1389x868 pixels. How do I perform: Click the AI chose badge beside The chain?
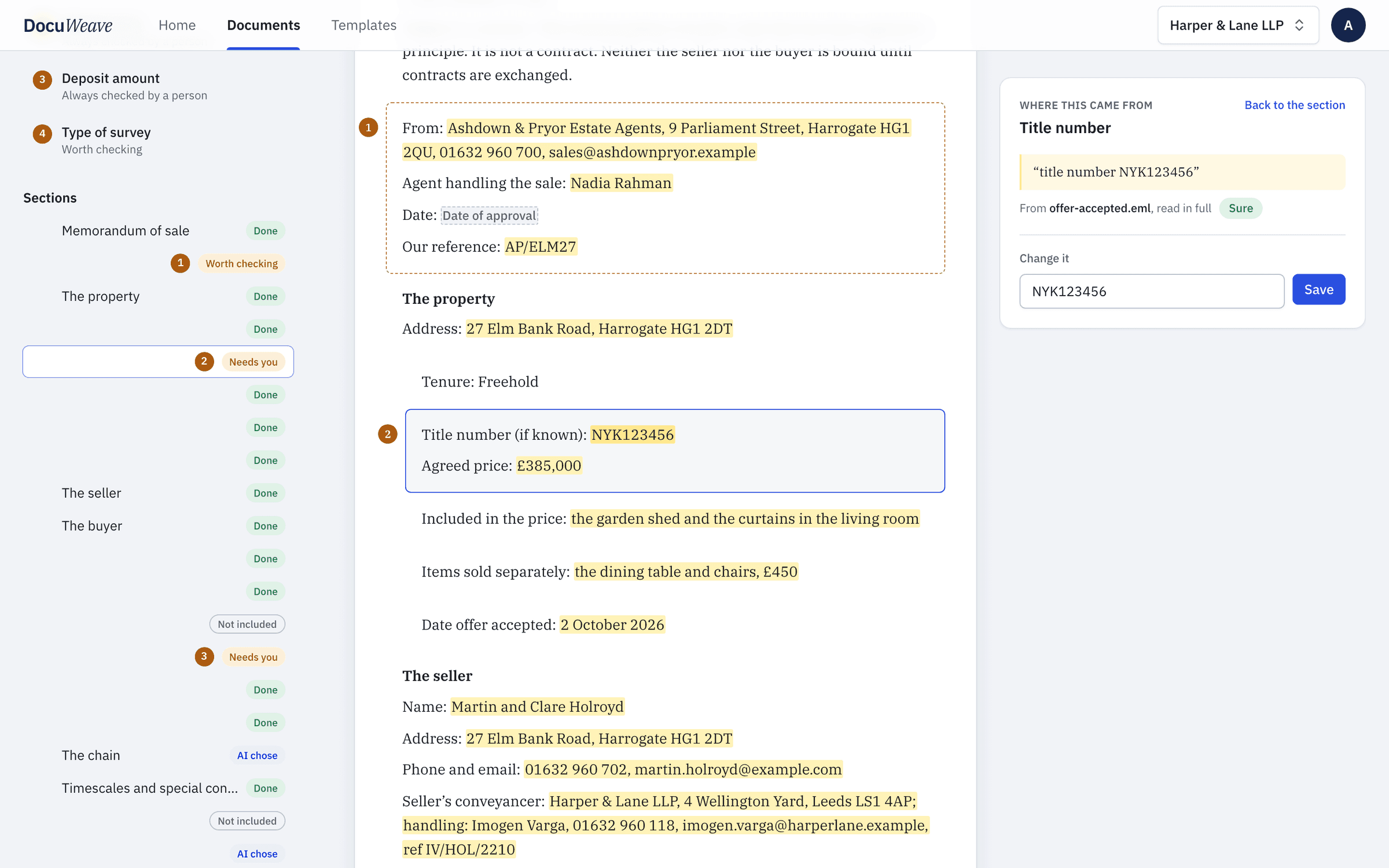click(257, 755)
